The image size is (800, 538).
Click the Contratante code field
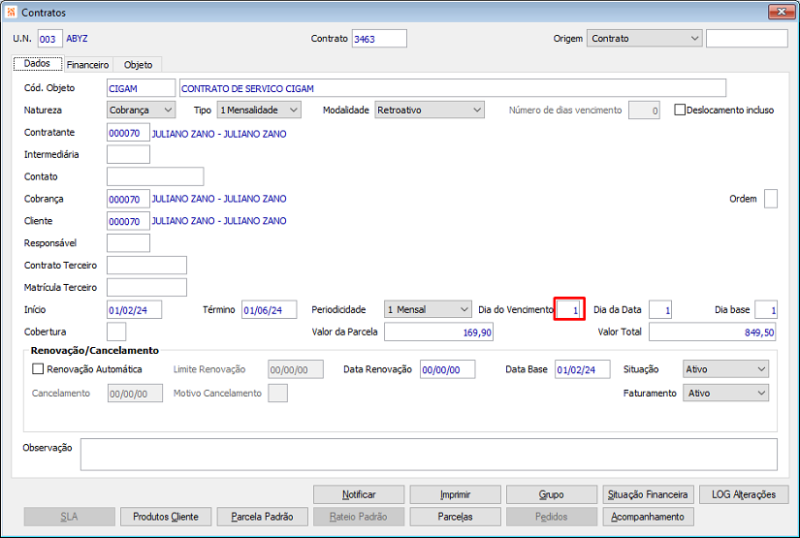(x=128, y=132)
